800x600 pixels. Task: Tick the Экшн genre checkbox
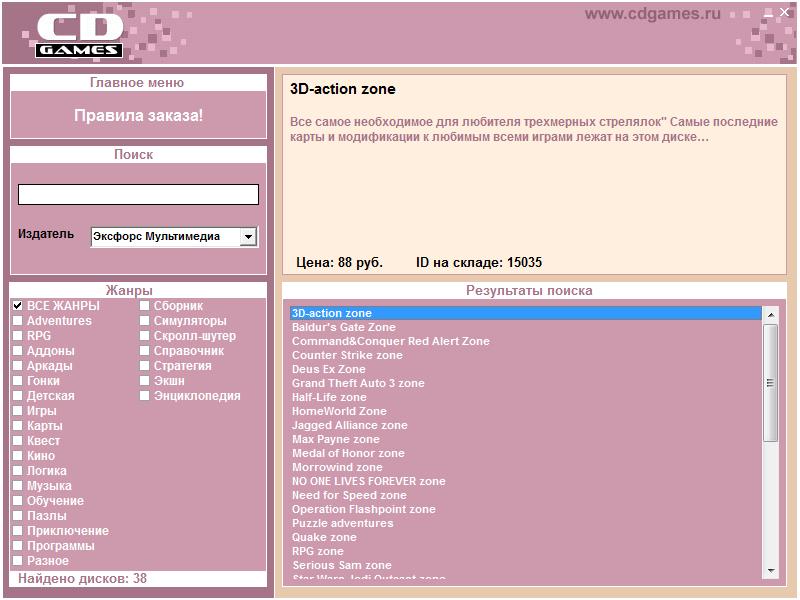pyautogui.click(x=145, y=381)
